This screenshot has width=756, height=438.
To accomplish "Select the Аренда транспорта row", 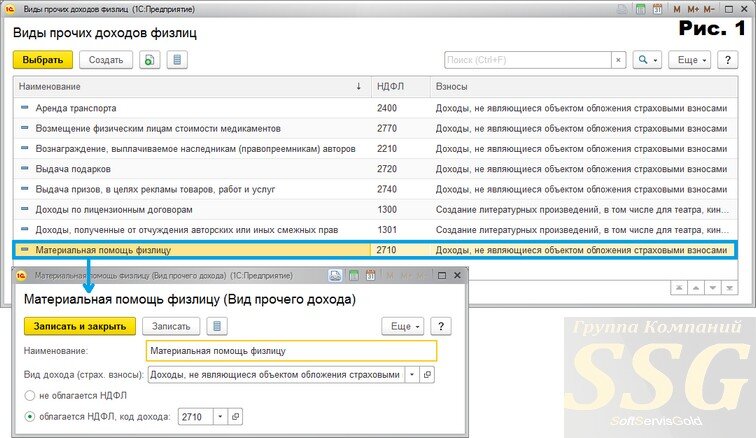I will (375, 108).
